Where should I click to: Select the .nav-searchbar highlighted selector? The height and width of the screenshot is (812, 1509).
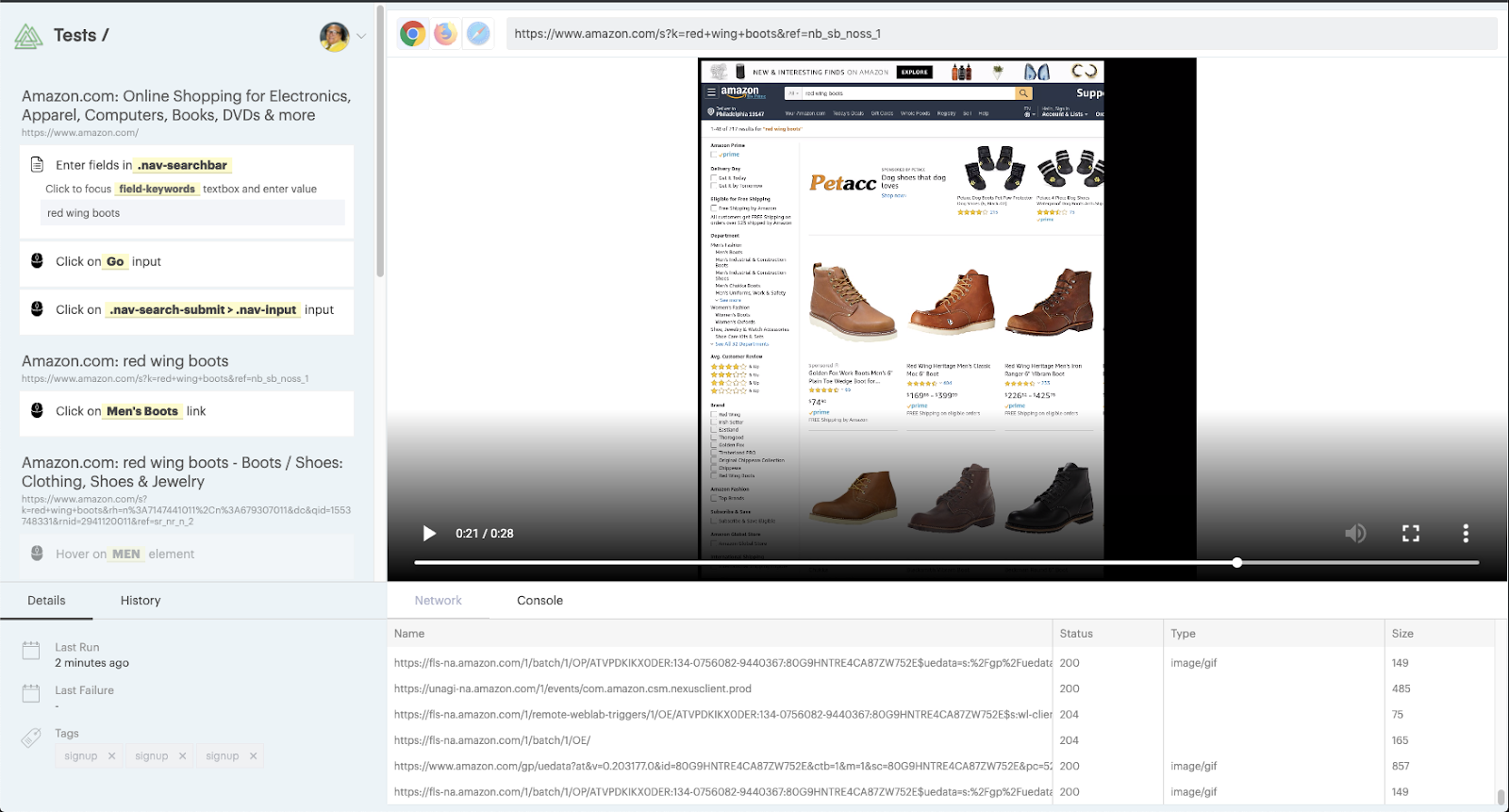tap(183, 165)
